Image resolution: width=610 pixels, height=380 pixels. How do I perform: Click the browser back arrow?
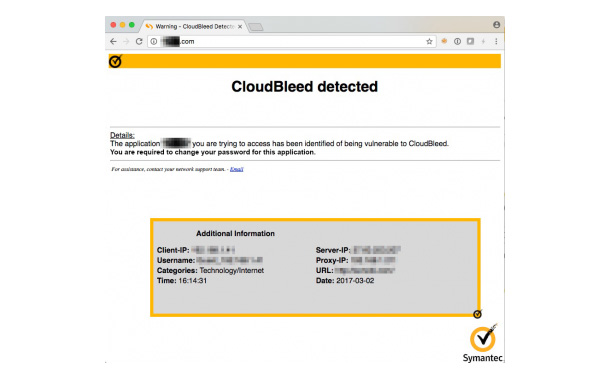(113, 41)
